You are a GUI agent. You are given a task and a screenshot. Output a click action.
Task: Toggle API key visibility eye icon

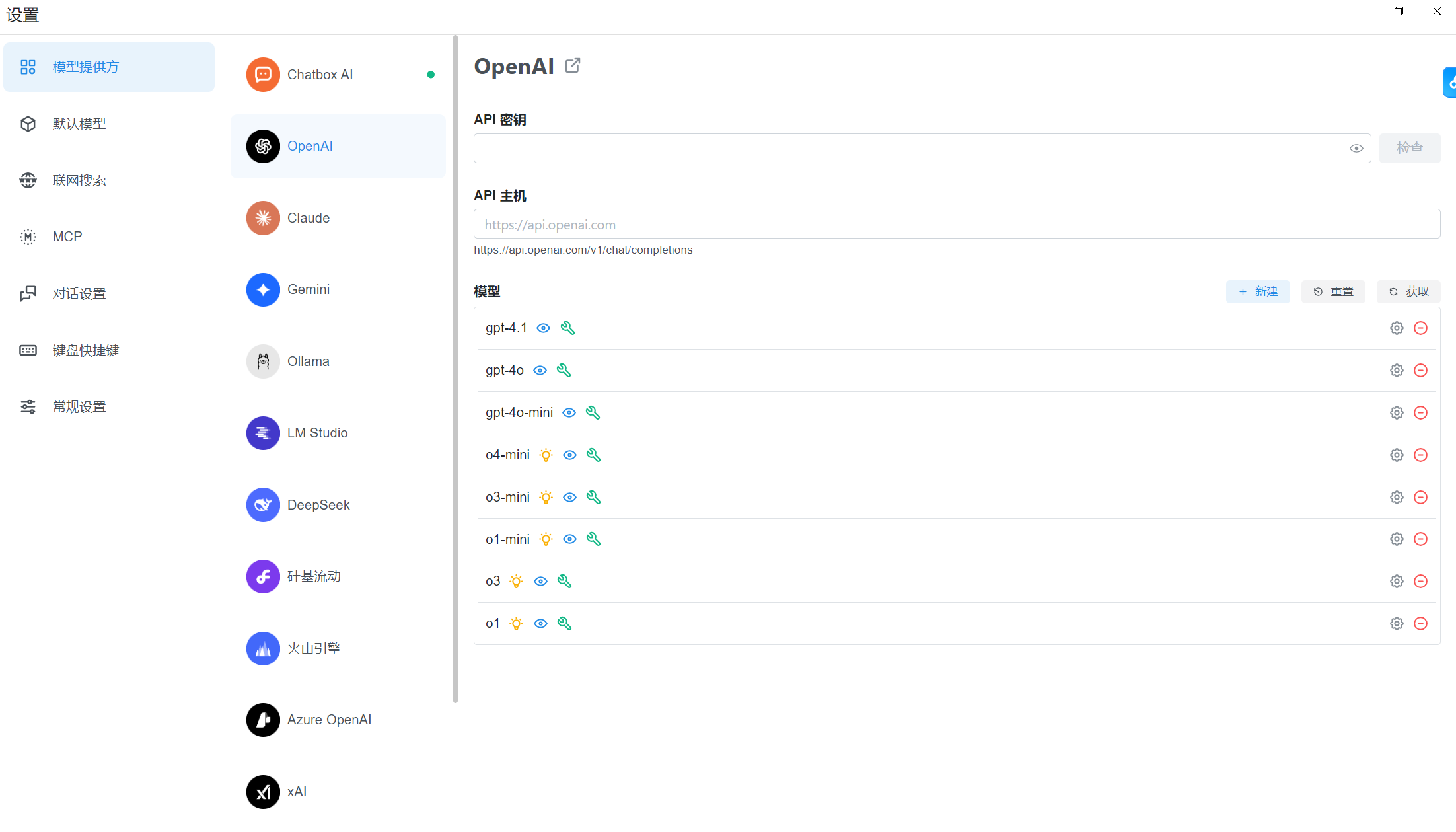coord(1356,149)
